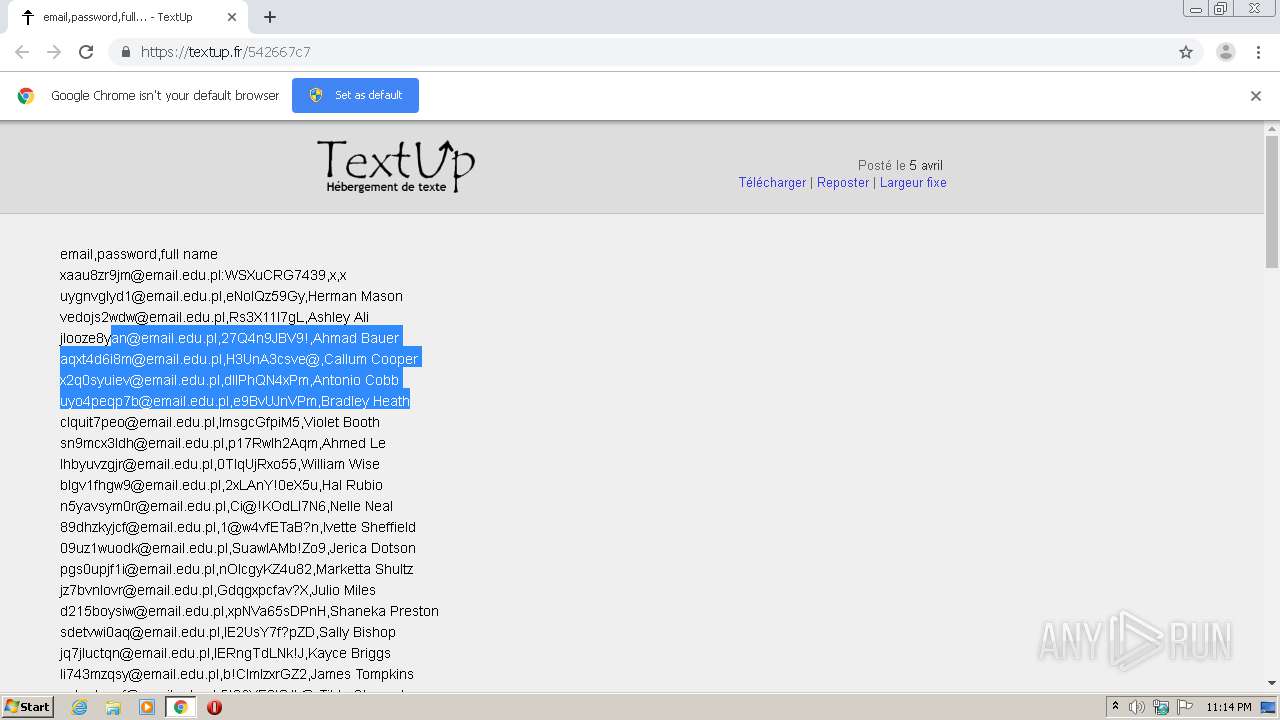Click the Kayce Briggs line

pyautogui.click(x=225, y=653)
